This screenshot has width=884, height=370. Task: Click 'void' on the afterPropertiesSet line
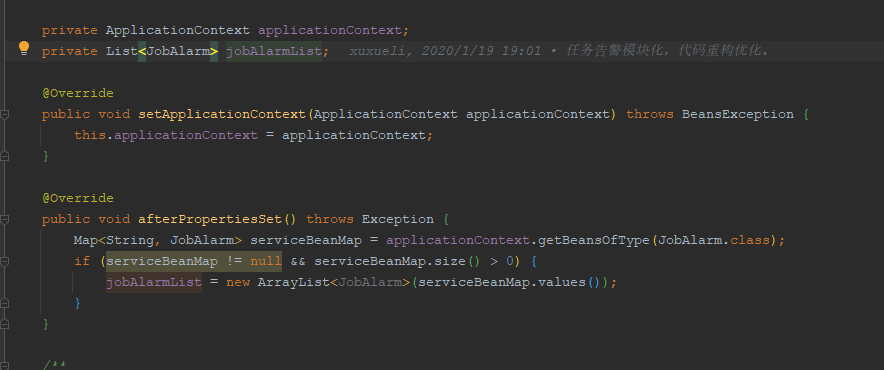point(114,219)
